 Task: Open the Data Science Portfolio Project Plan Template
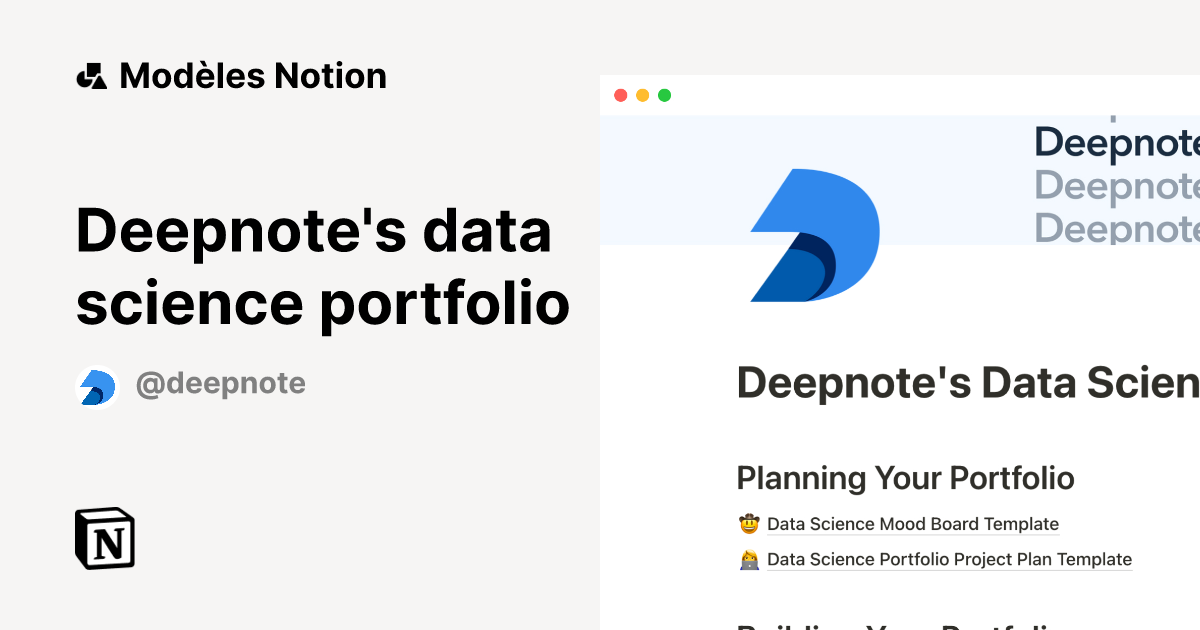click(948, 559)
